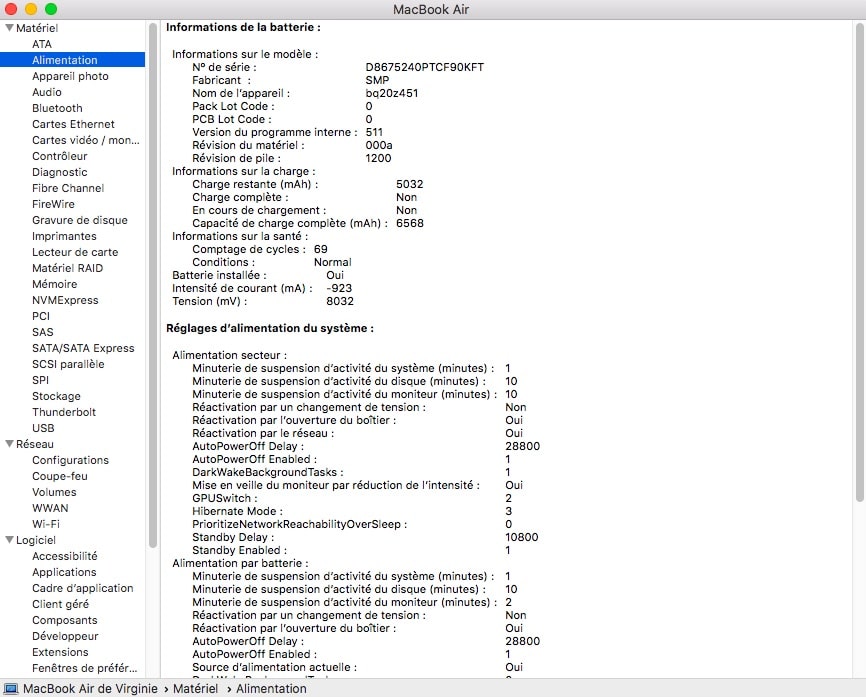
Task: Click the laptop icon in path bar
Action: click(11, 688)
